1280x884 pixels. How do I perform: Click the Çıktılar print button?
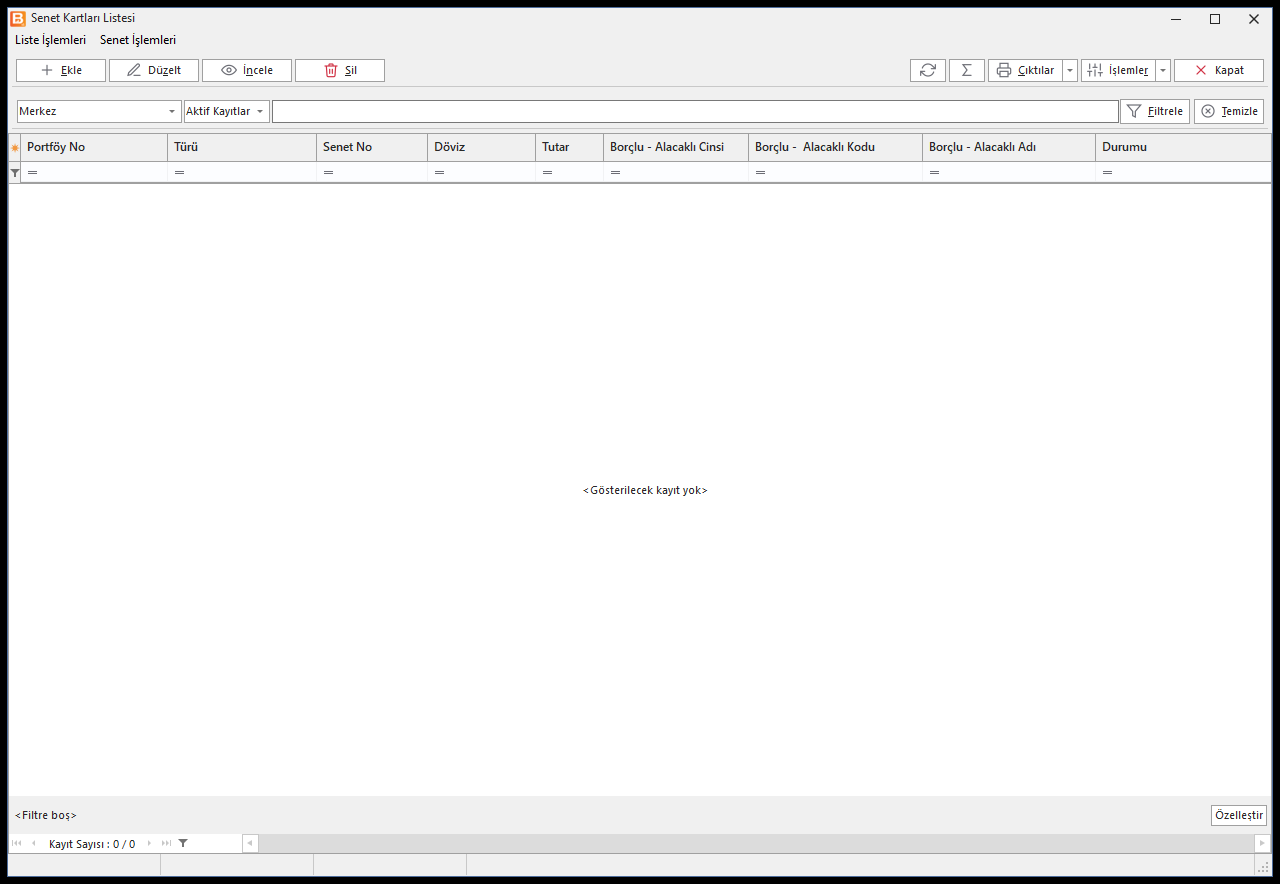tap(1025, 70)
